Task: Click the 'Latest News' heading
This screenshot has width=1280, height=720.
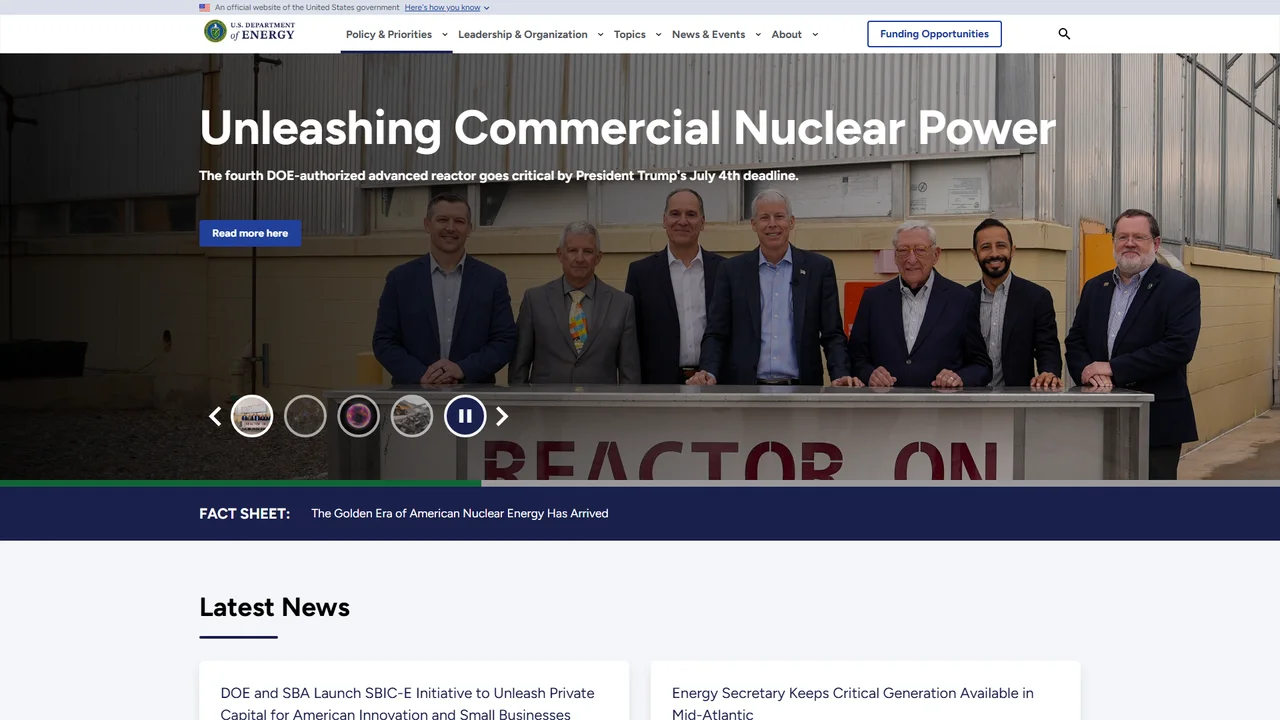Action: tap(274, 607)
